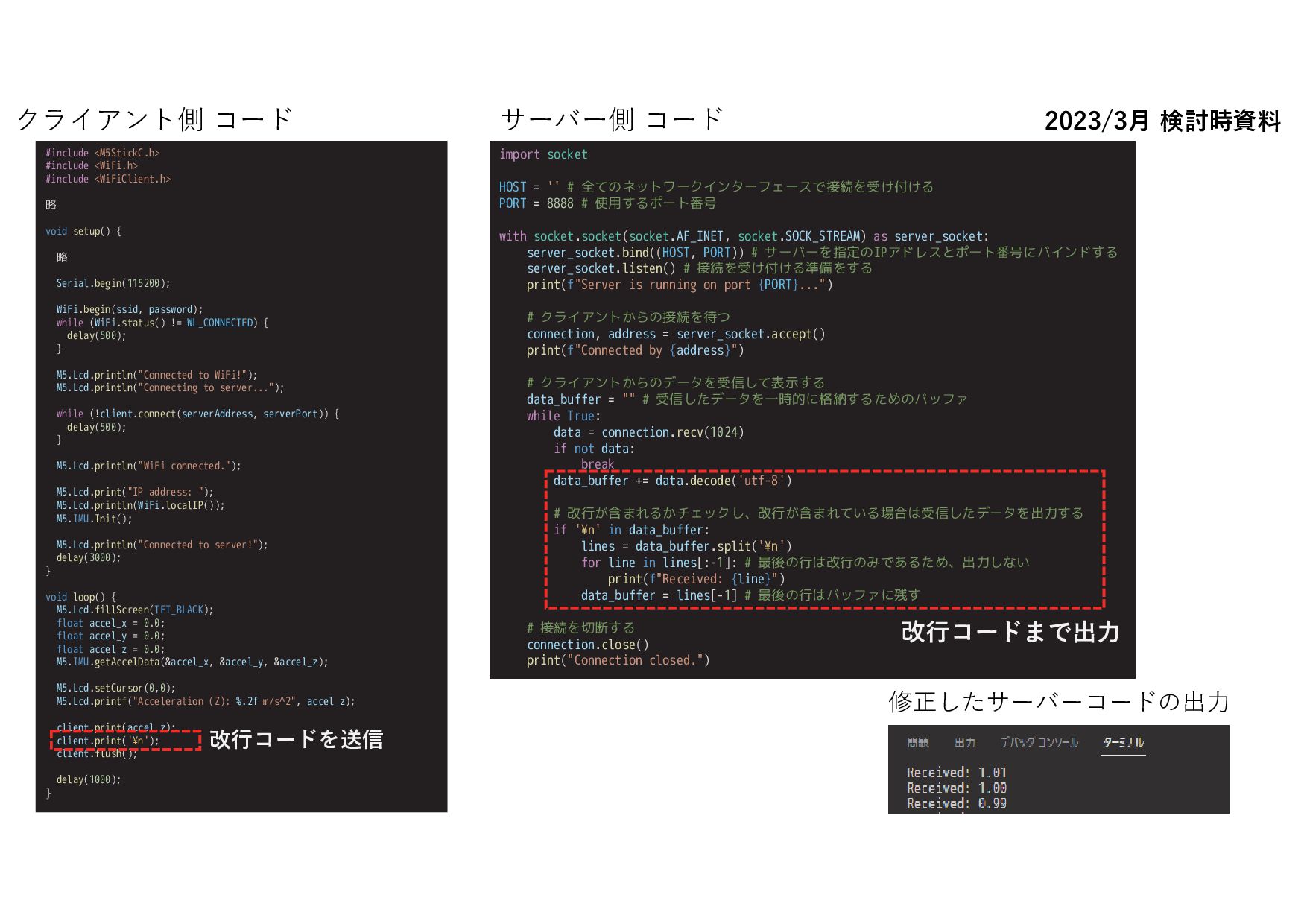Click the 'data_buffer = ""' line
The width and height of the screenshot is (1307, 924).
click(747, 399)
